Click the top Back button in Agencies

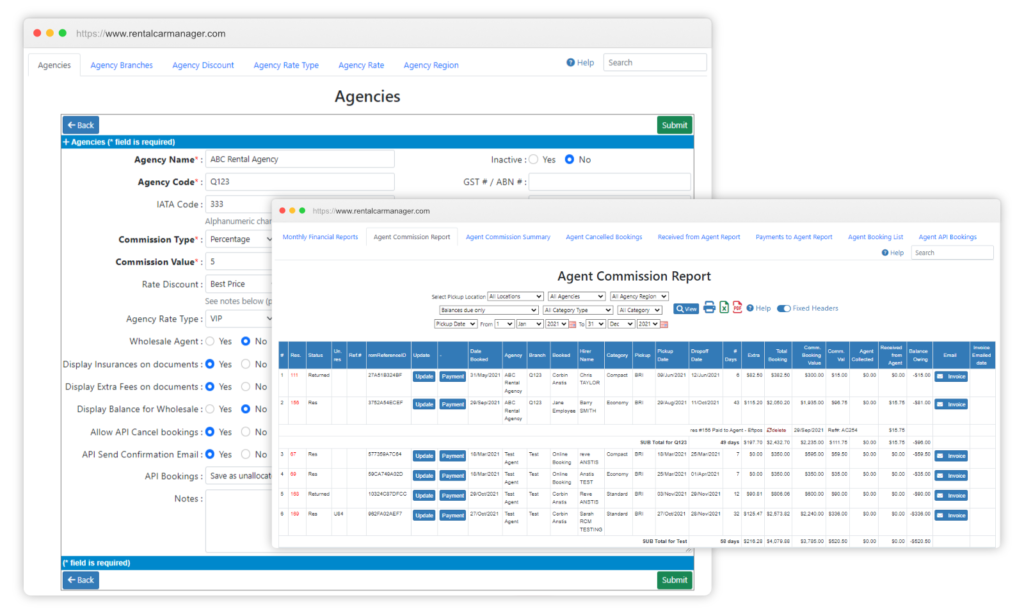point(81,125)
